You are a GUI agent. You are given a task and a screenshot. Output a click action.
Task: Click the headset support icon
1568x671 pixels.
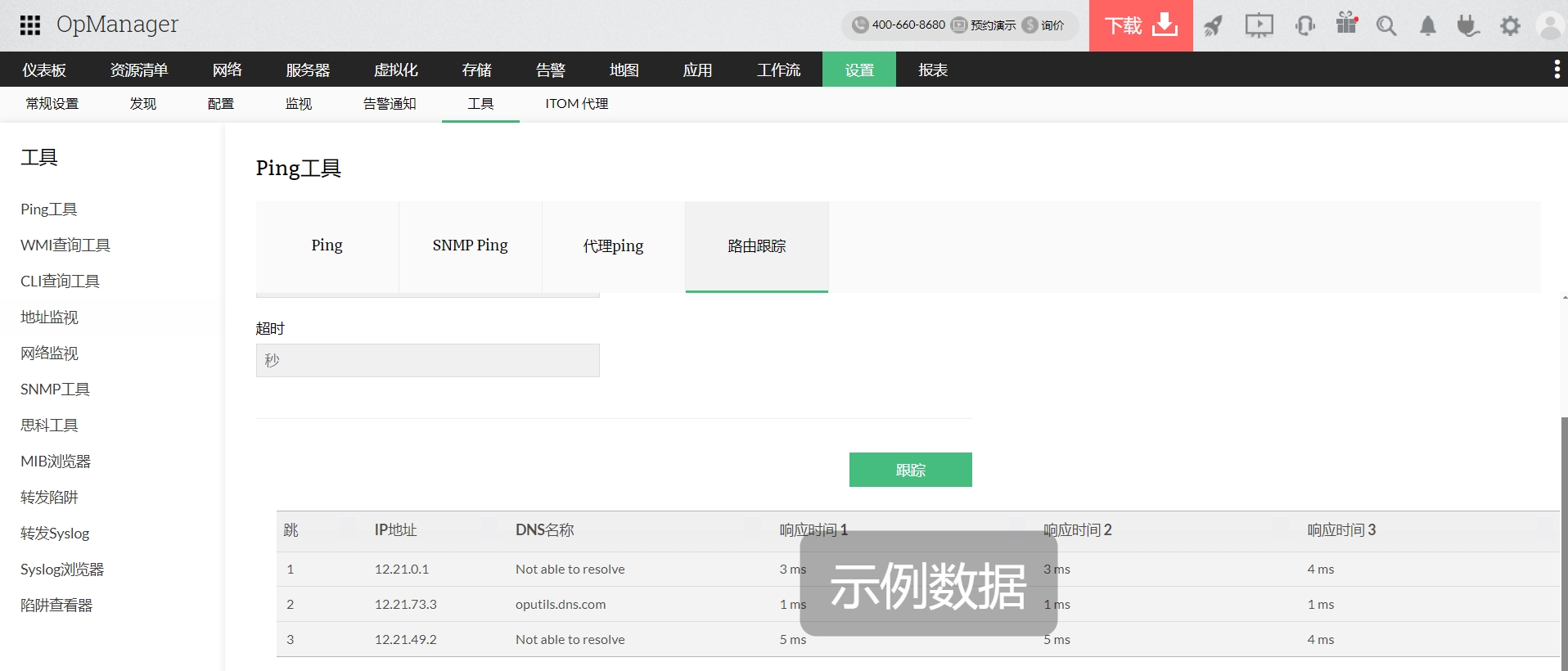[1304, 26]
